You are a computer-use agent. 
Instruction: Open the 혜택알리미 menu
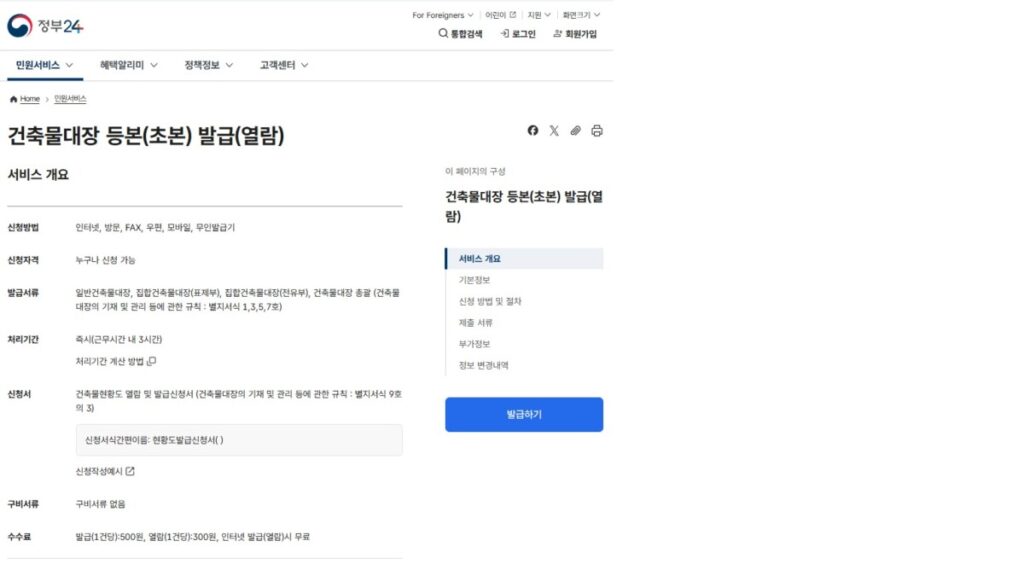[128, 65]
